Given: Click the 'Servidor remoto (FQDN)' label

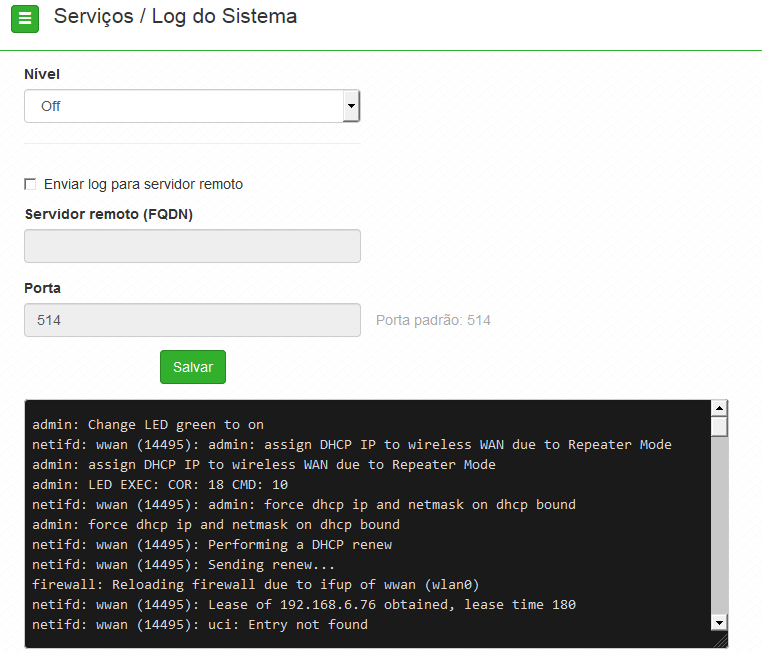Looking at the screenshot, I should click(109, 214).
